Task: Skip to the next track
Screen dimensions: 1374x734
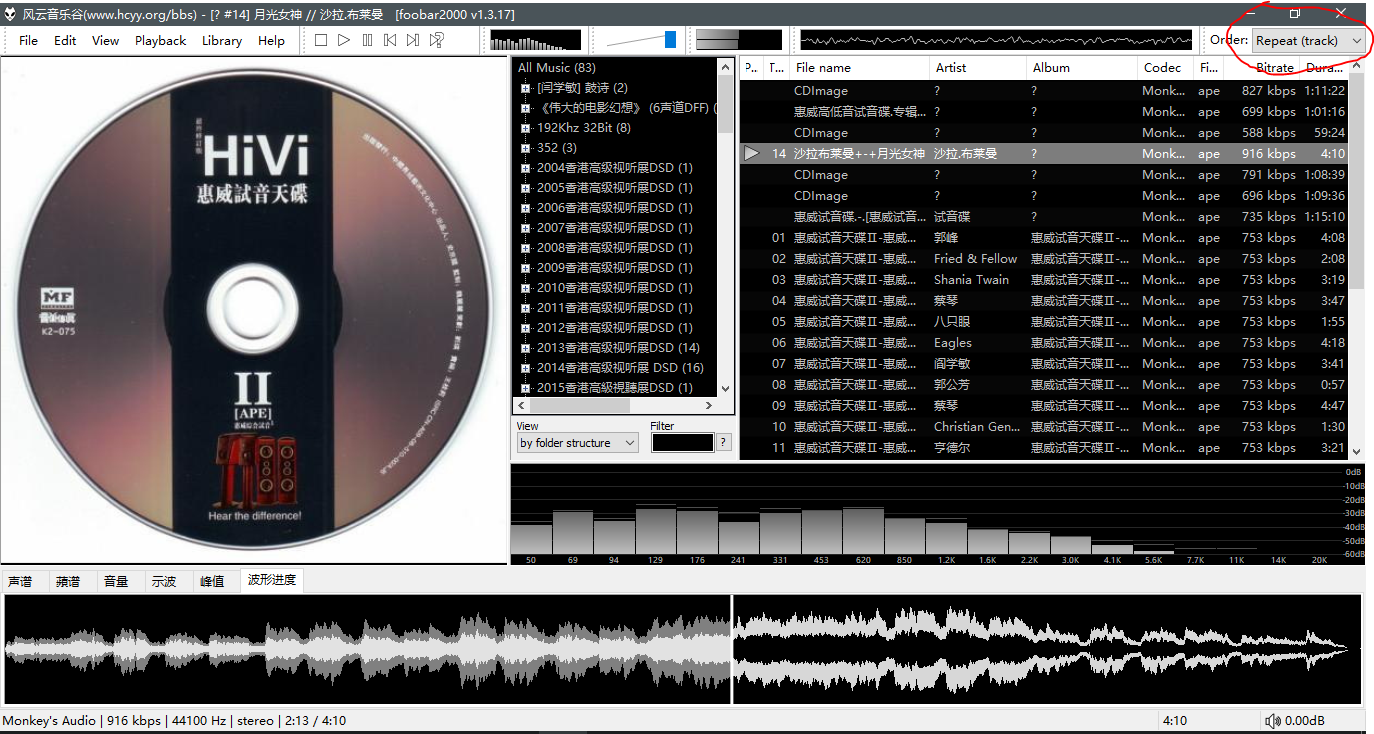Action: click(413, 40)
